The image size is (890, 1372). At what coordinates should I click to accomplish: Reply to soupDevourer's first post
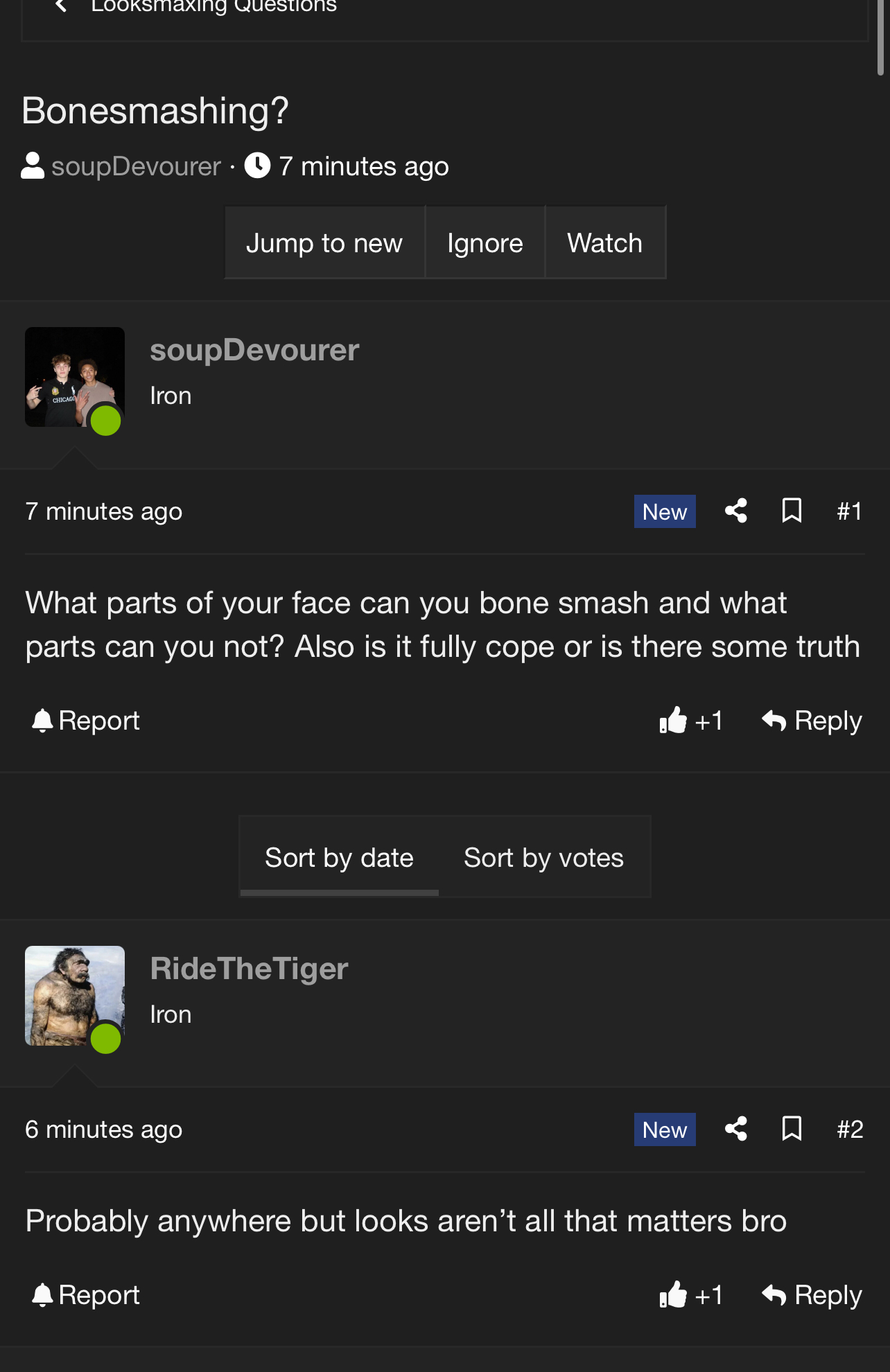(812, 721)
